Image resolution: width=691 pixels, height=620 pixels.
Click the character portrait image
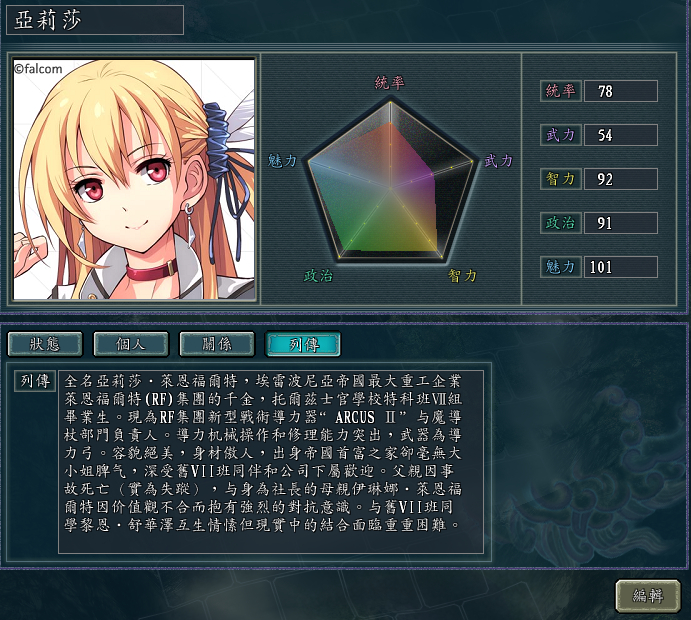tap(134, 179)
